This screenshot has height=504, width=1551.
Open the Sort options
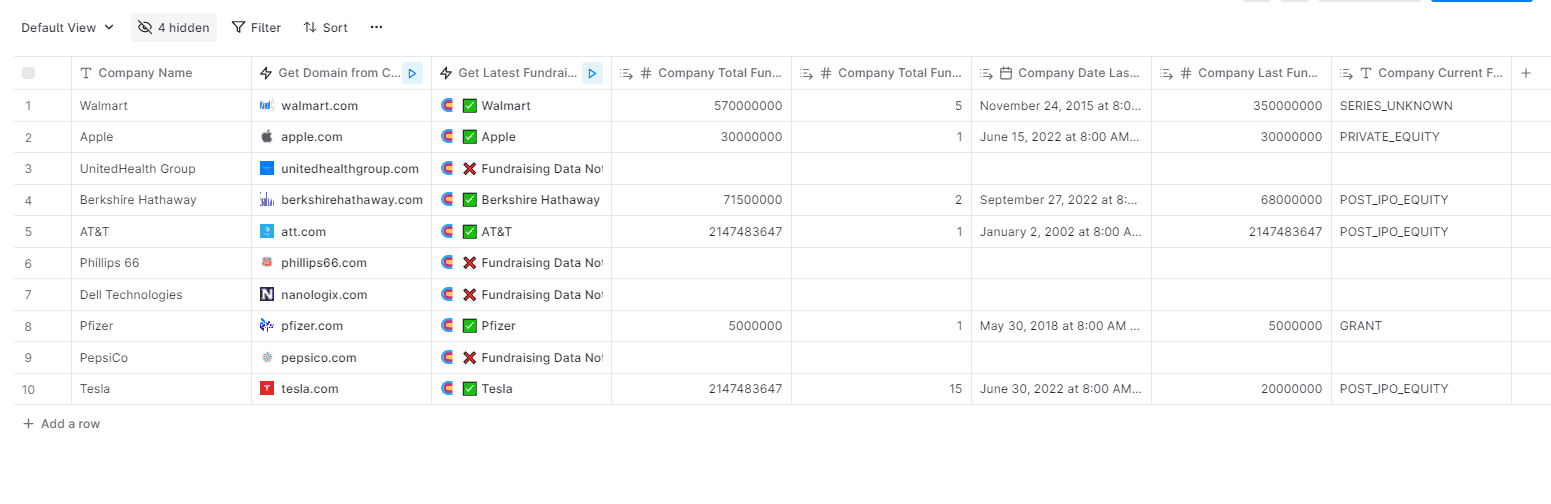tap(325, 28)
